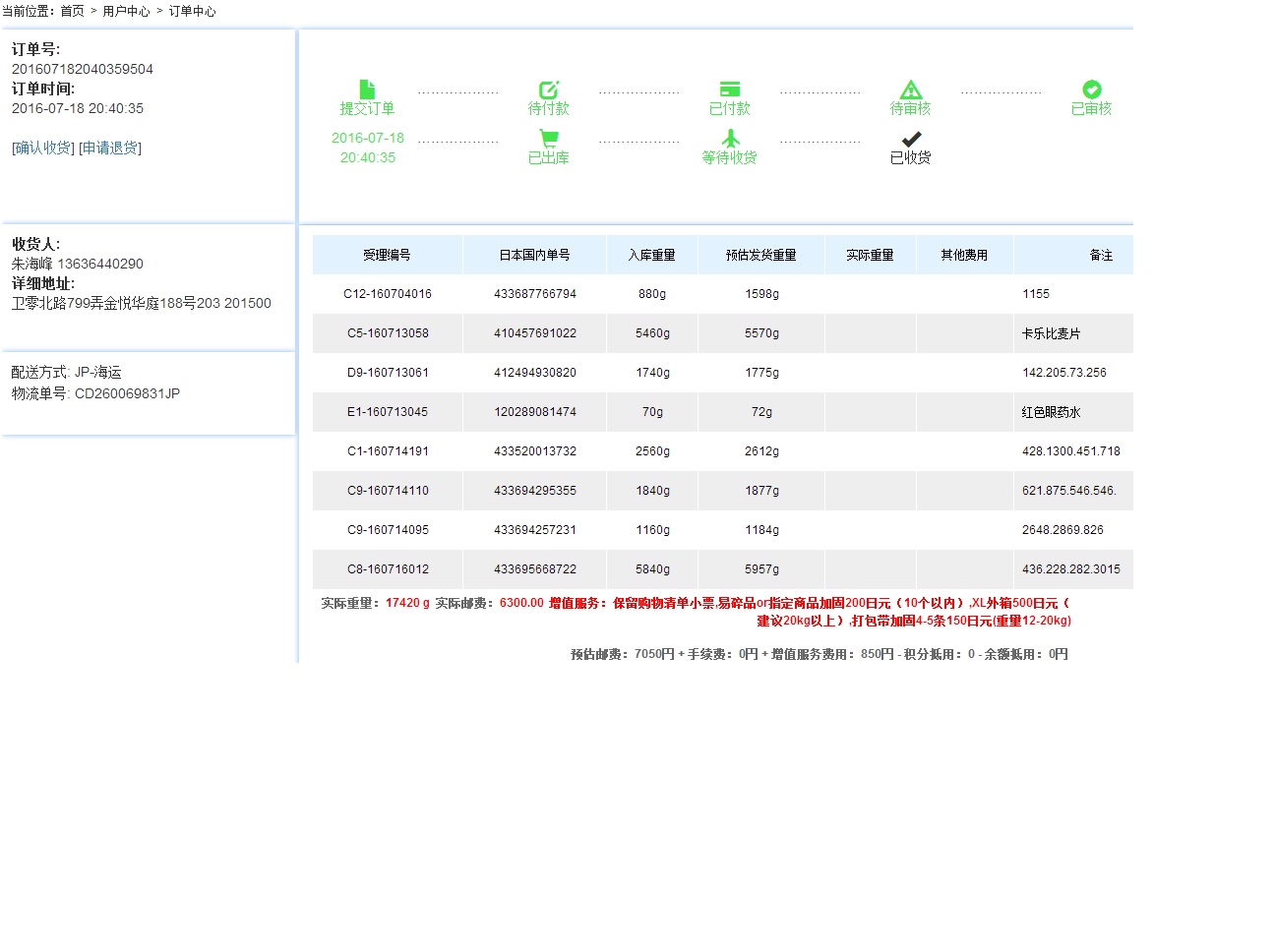Click the 待付款 edit icon
This screenshot has width=1275, height=952.
tap(549, 89)
